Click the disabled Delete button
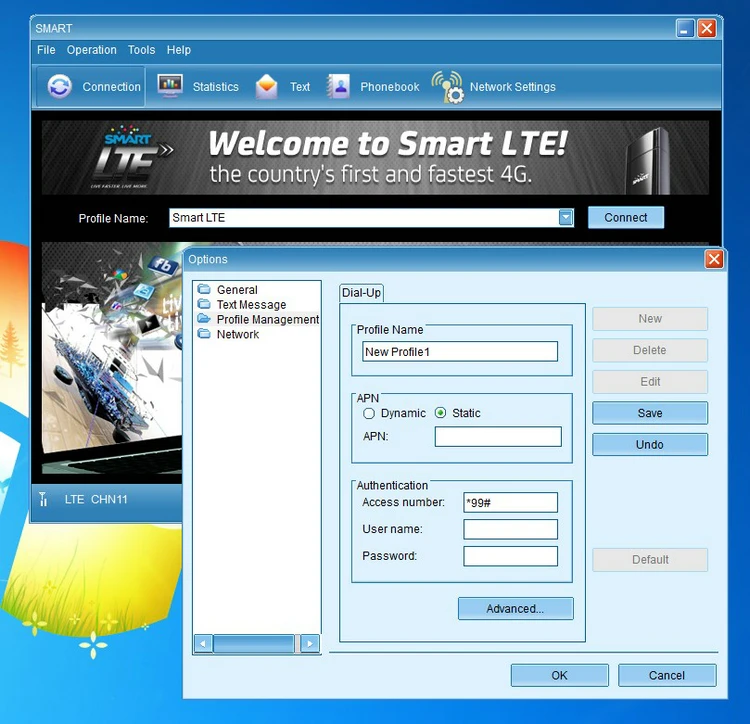750x724 pixels. coord(650,351)
